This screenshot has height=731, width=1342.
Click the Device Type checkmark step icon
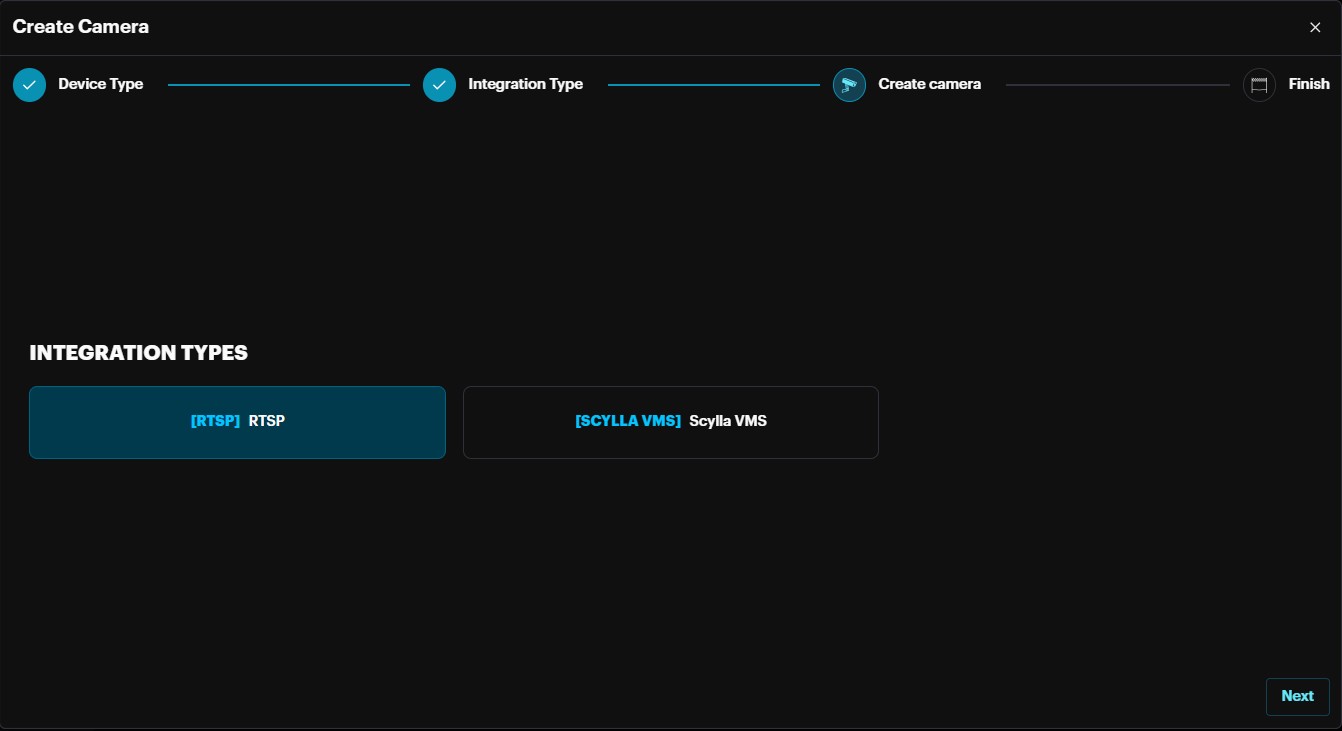coord(29,85)
